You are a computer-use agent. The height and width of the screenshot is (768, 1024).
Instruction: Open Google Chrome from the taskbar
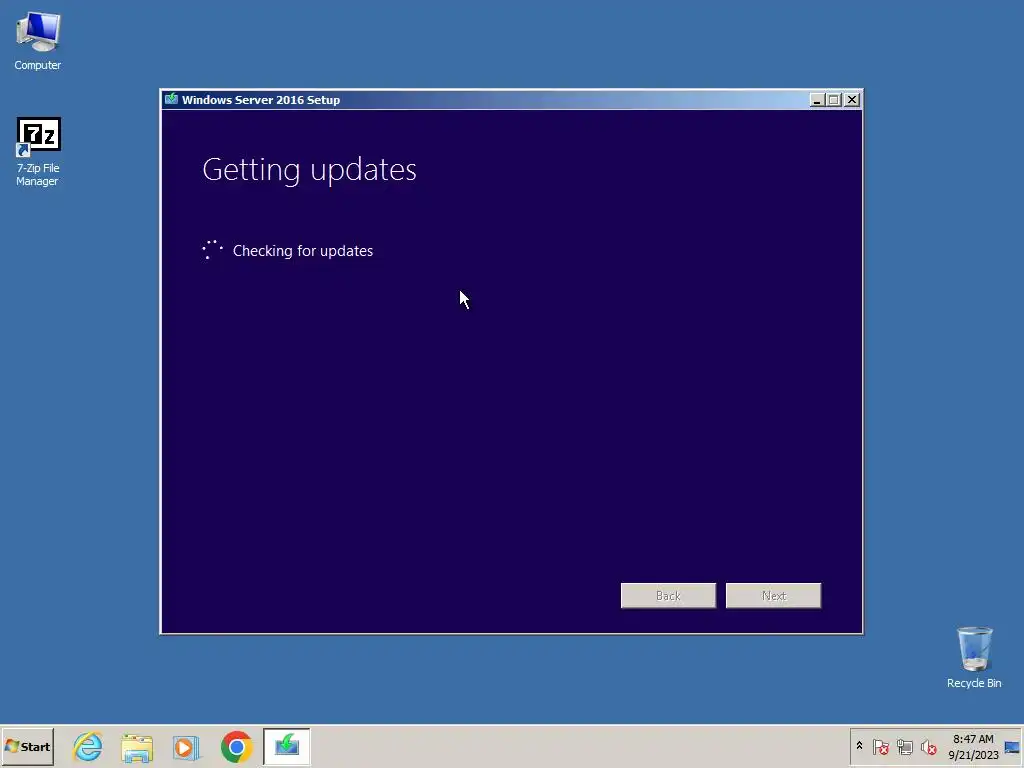point(236,746)
